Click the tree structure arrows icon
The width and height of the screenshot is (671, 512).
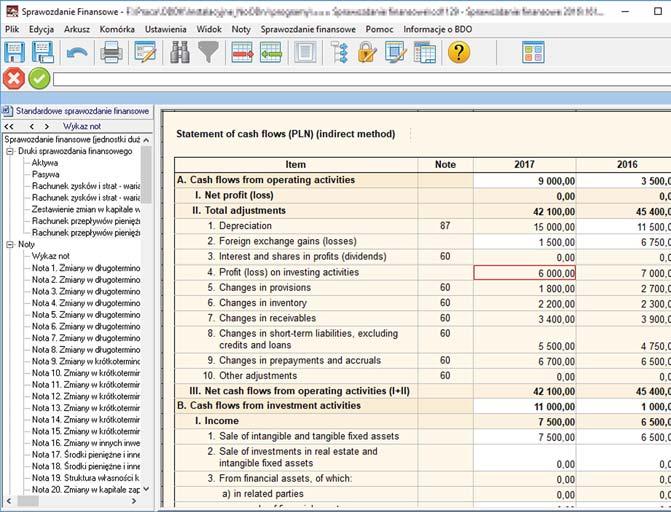pos(341,52)
